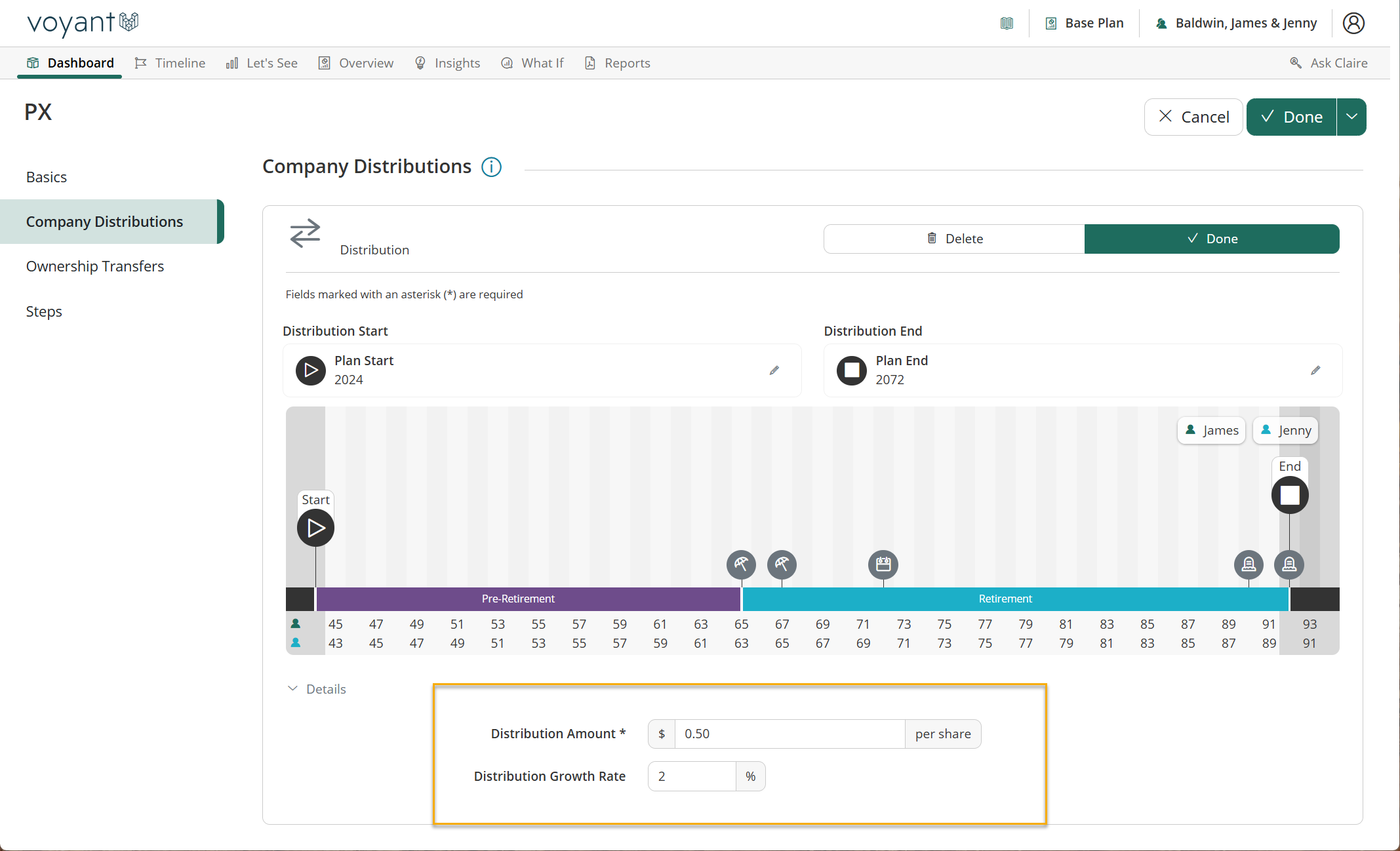Open the Baldwin, James & Jenny client selector
This screenshot has height=851, width=1400.
click(x=1236, y=23)
